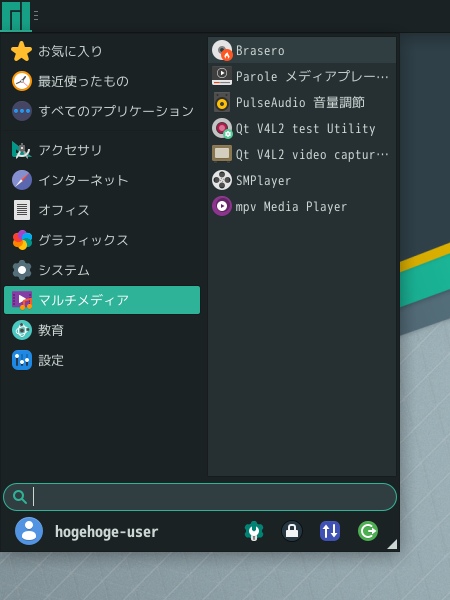Click the menu search field
Viewport: 450px width, 600px height.
(x=200, y=497)
